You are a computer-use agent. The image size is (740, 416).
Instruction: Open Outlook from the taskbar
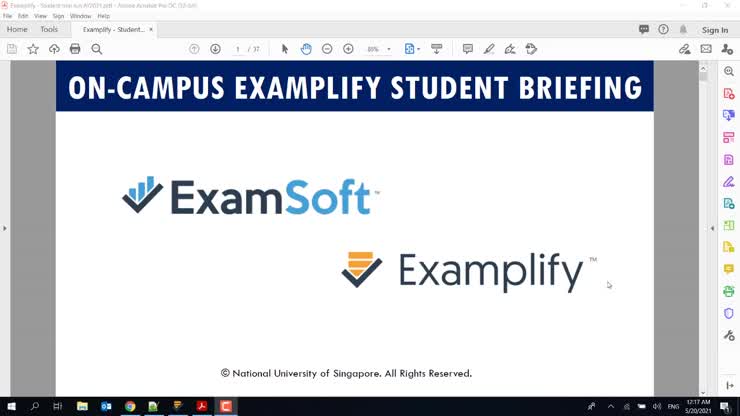click(x=106, y=406)
